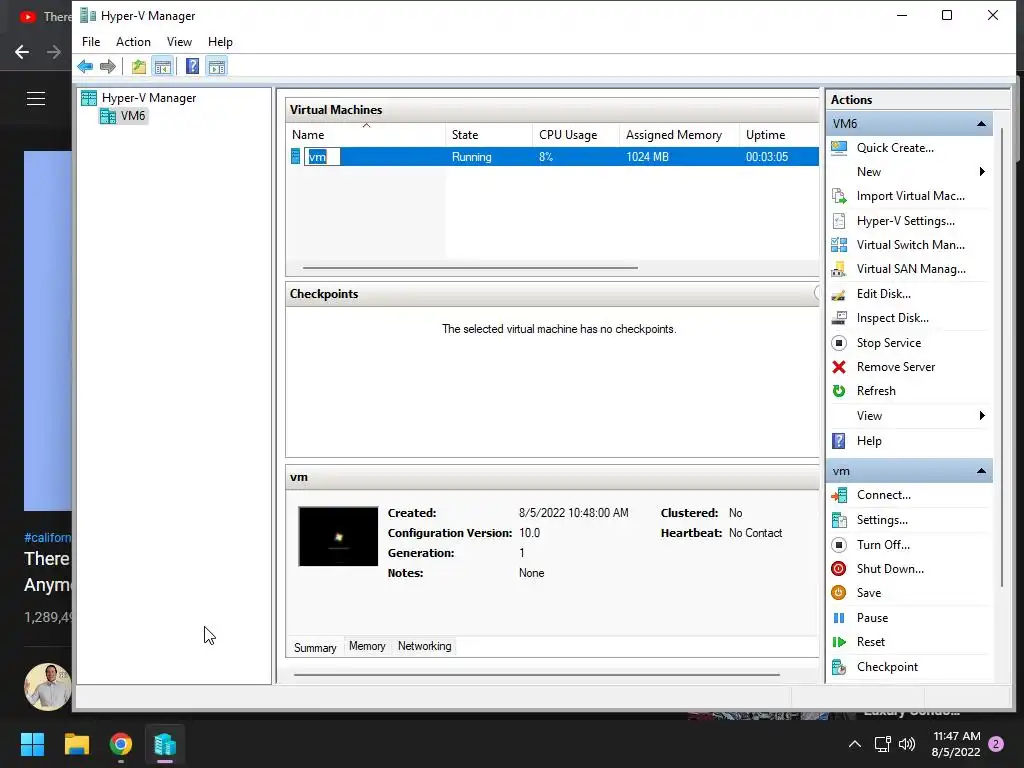This screenshot has width=1024, height=768.
Task: Click the Import Virtual Machine icon
Action: pyautogui.click(x=839, y=196)
